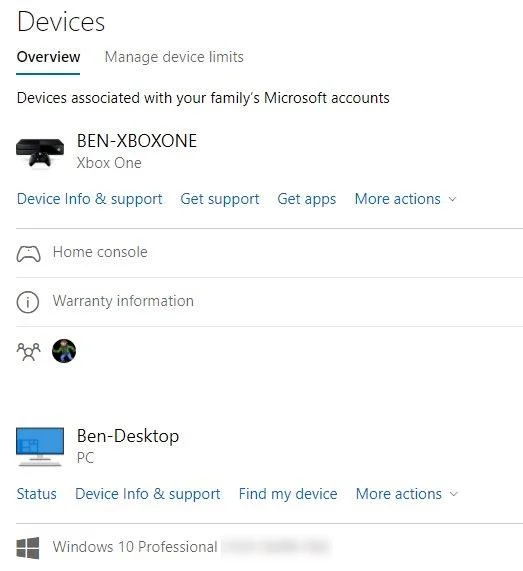Screen dimensions: 523x571
Task: Expand More actions for Ben-Desktop
Action: [406, 494]
